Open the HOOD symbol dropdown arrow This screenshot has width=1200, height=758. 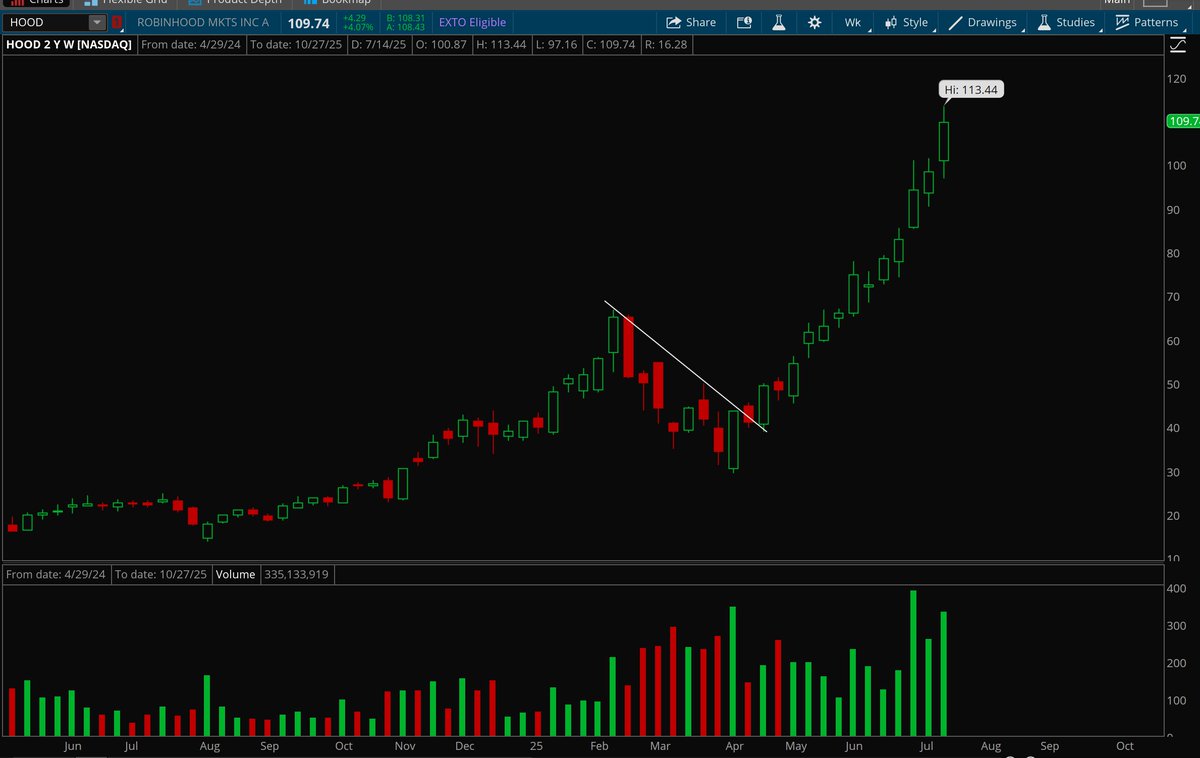(96, 22)
